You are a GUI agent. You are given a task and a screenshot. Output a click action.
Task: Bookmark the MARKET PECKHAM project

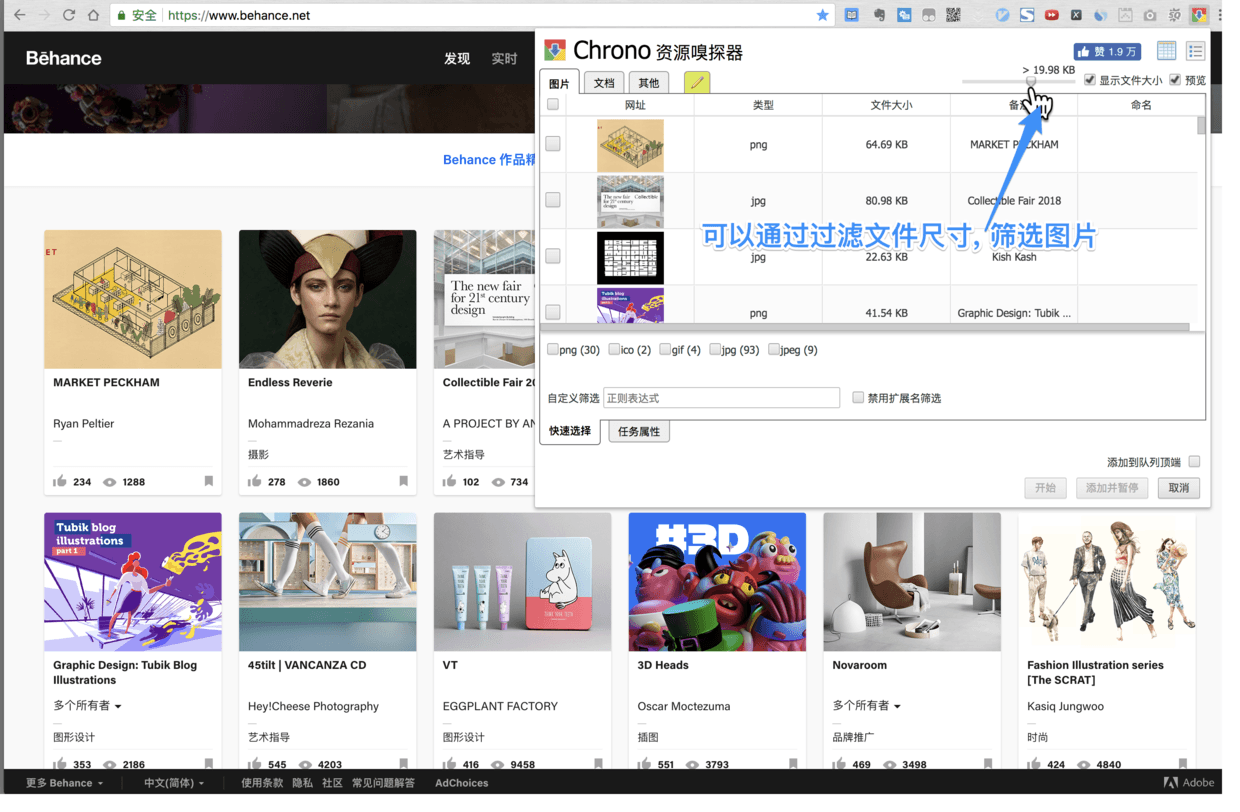pyautogui.click(x=209, y=481)
